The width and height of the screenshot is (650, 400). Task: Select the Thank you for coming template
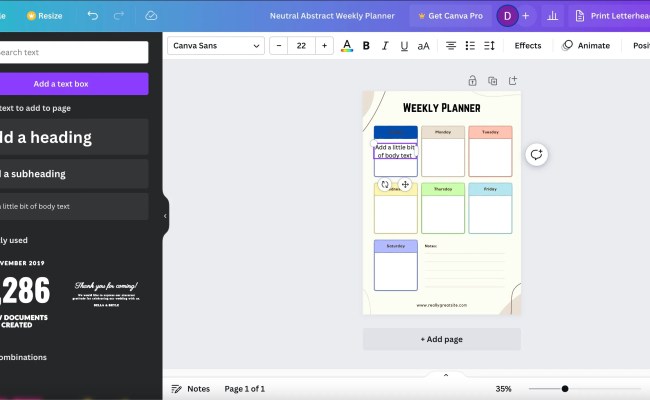point(106,294)
